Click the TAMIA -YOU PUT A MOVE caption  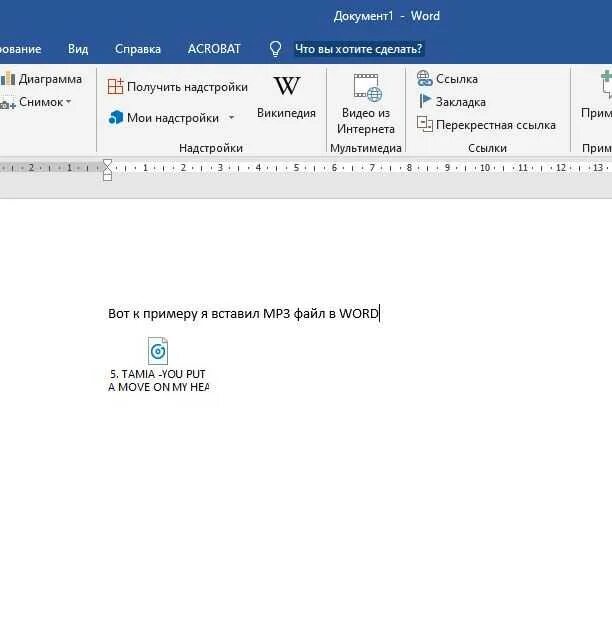[158, 381]
